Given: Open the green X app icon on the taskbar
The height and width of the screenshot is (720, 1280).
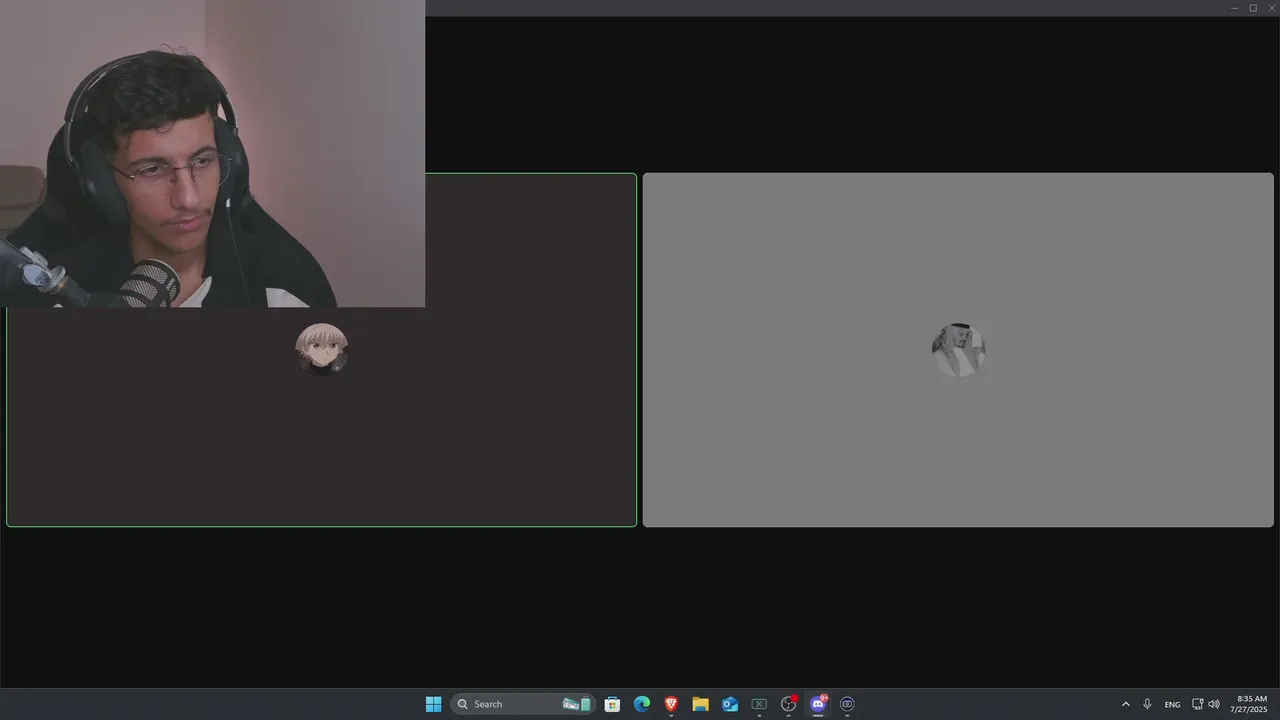Looking at the screenshot, I should (x=759, y=704).
